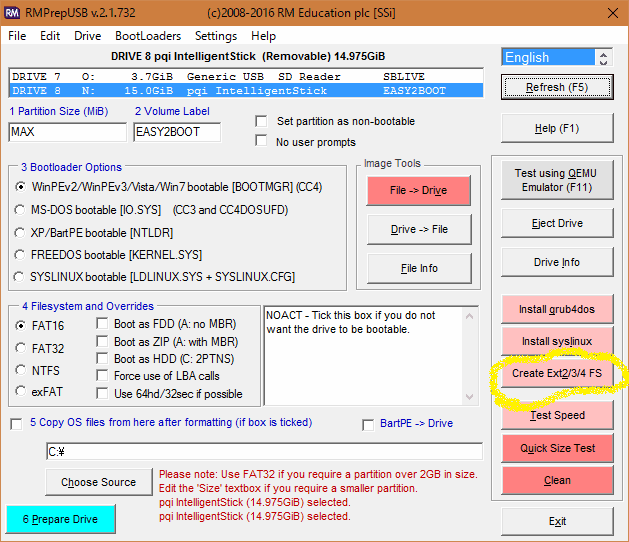This screenshot has height=542, width=629.
Task: Click File Info button
Action: 419,268
